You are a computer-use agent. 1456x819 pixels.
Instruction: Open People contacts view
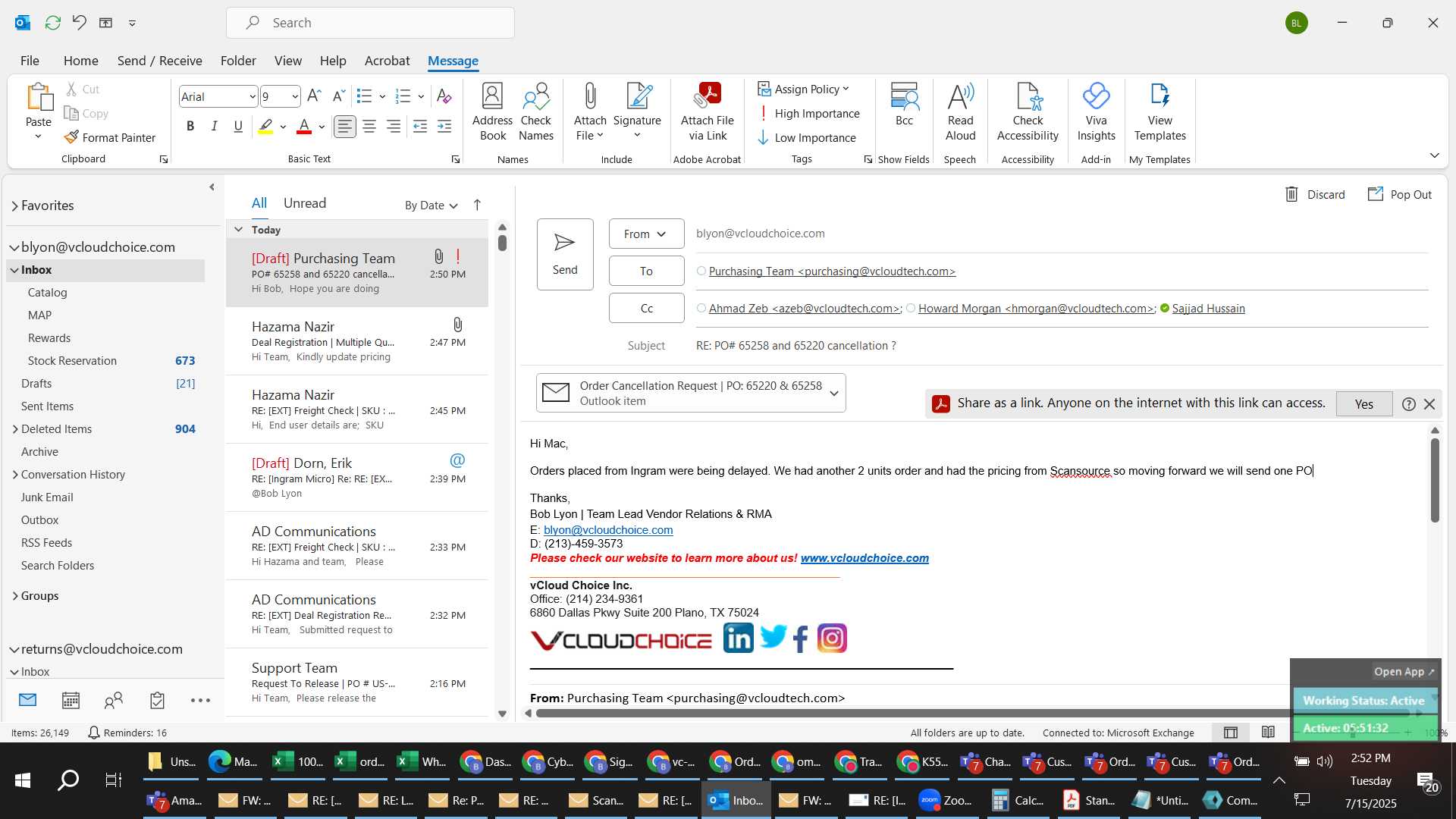[x=114, y=700]
